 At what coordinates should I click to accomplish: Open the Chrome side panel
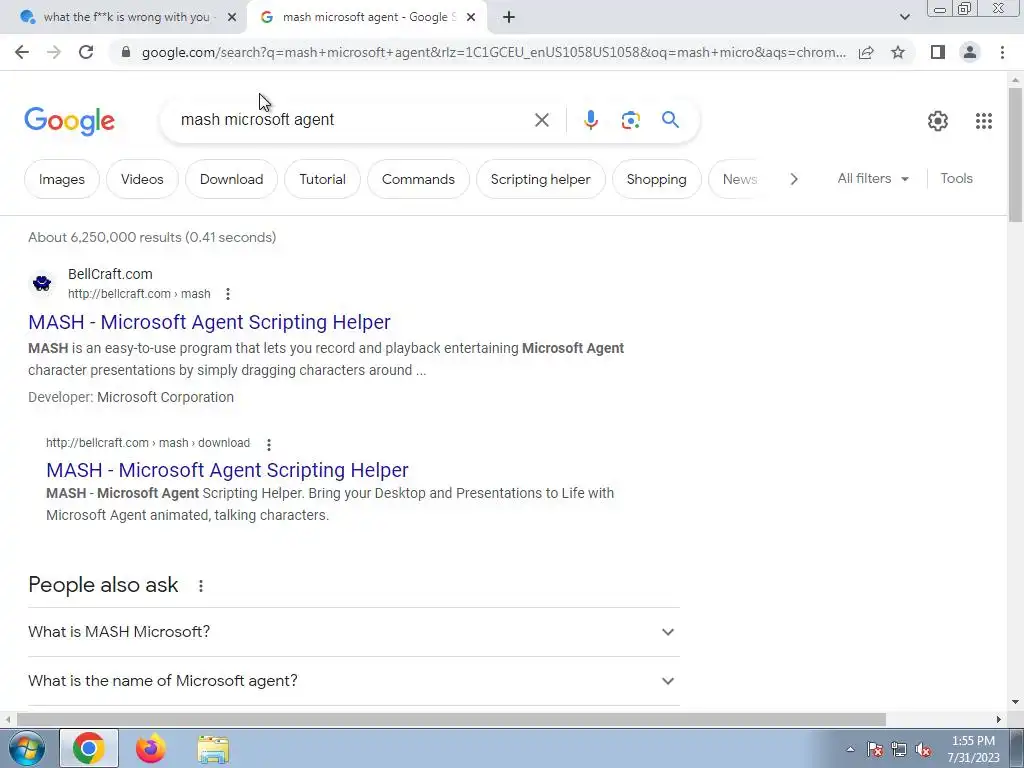click(x=938, y=52)
